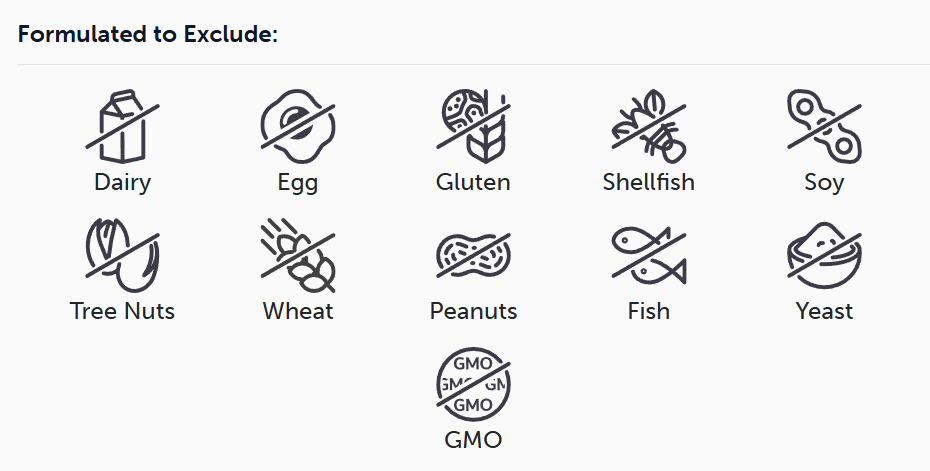930x471 pixels.
Task: Select the "Yeast" text label
Action: pos(824,311)
